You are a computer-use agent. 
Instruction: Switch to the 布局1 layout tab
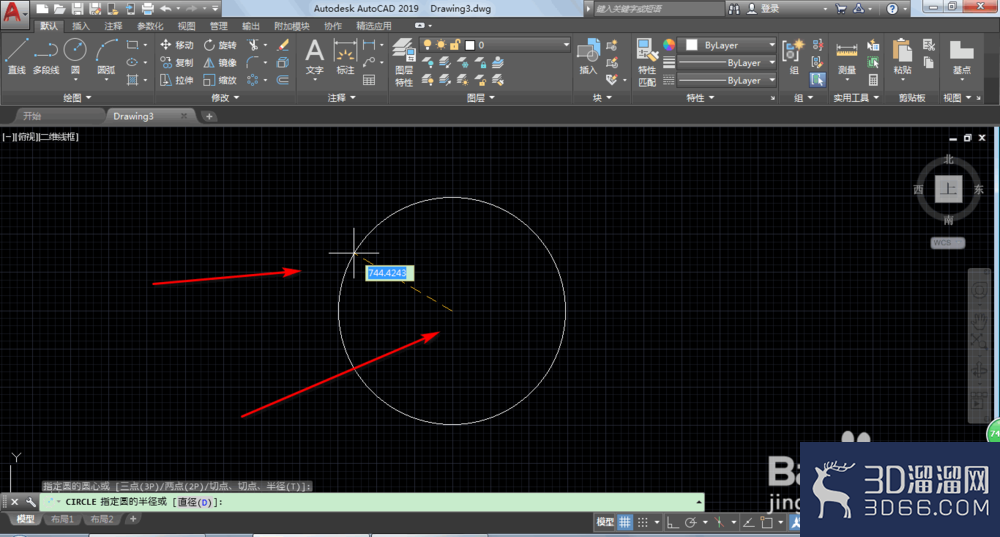coord(62,519)
